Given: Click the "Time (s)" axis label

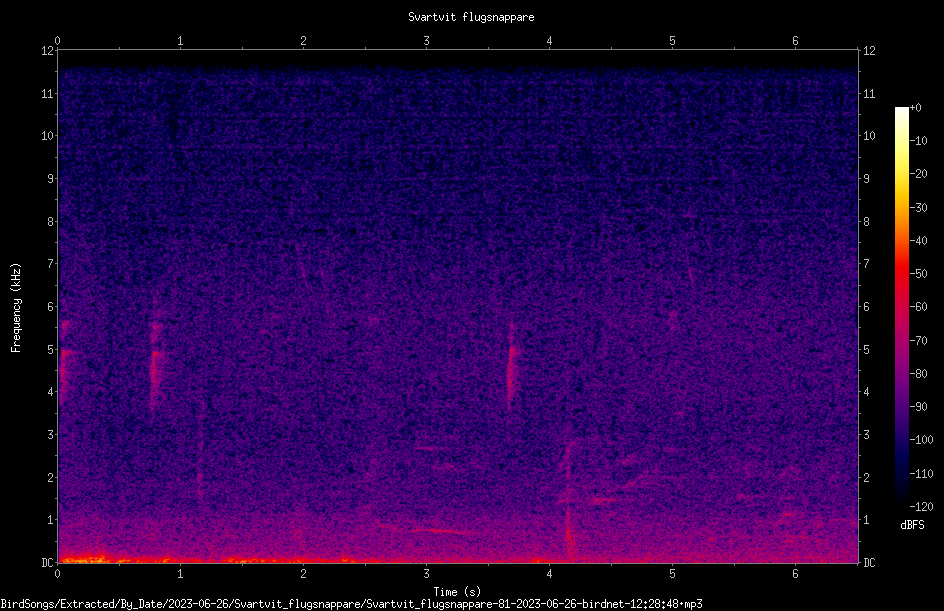Looking at the screenshot, I should pyautogui.click(x=458, y=592).
